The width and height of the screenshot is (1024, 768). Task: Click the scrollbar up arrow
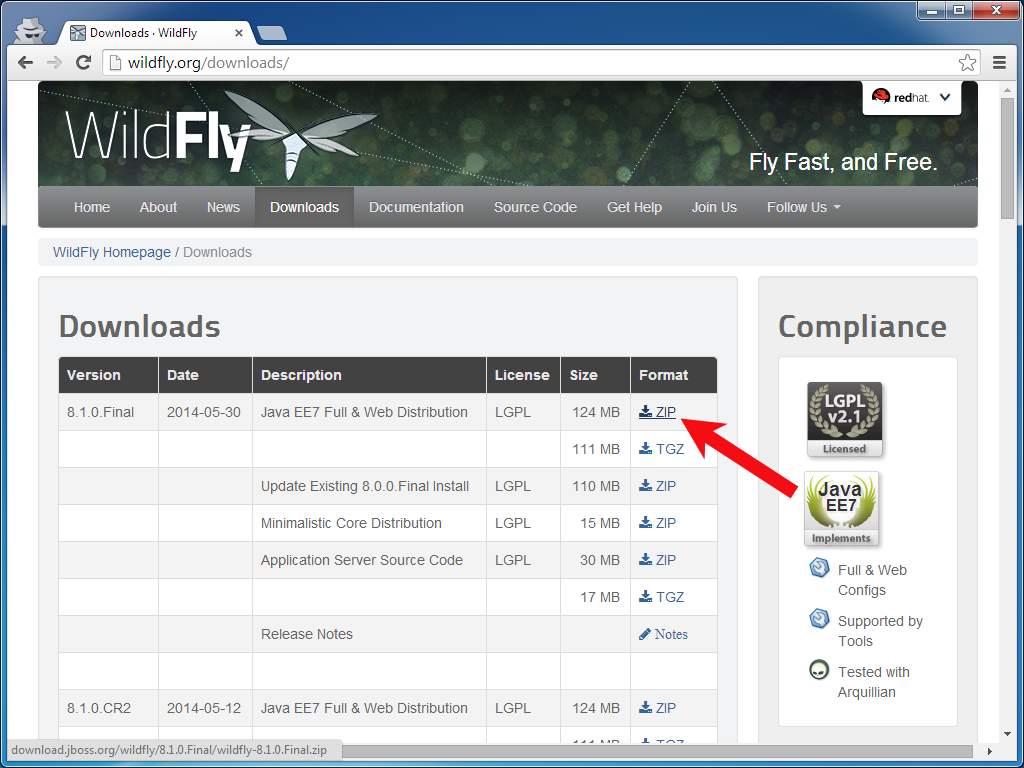pyautogui.click(x=1007, y=89)
